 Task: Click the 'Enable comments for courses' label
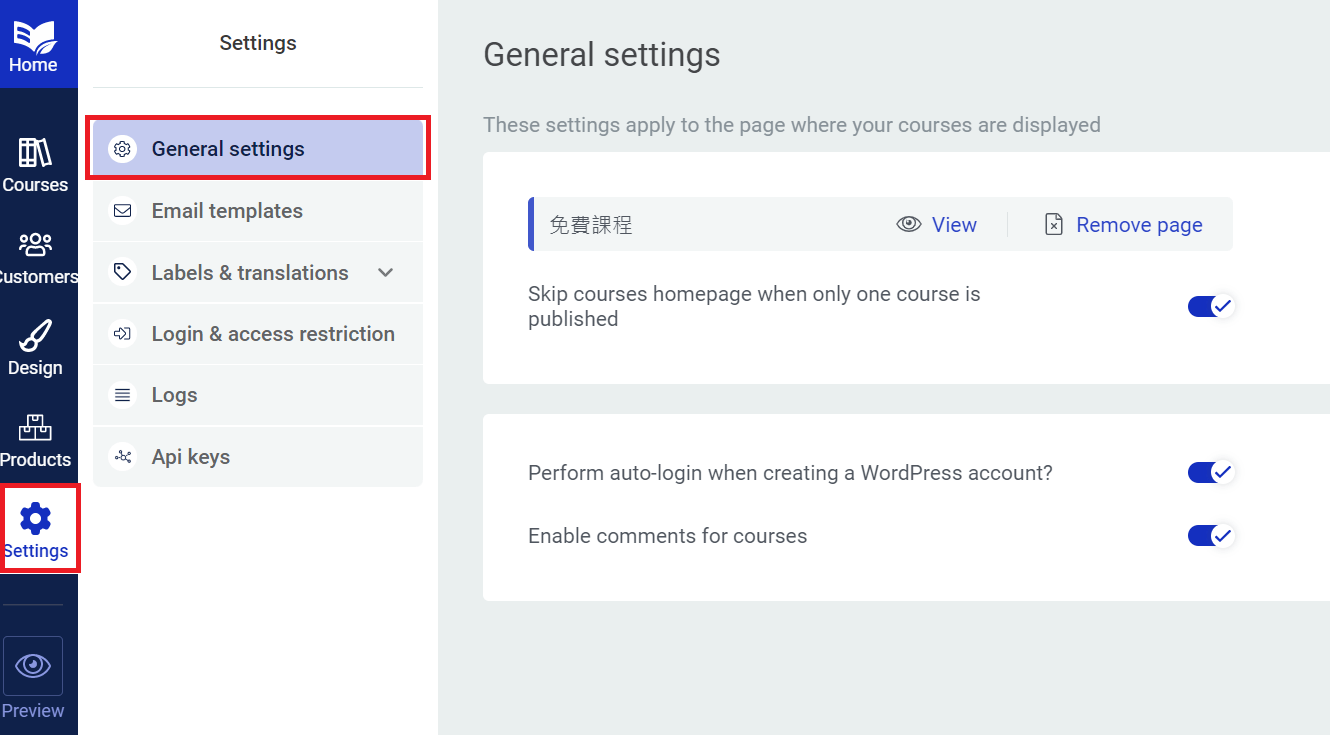tap(667, 536)
